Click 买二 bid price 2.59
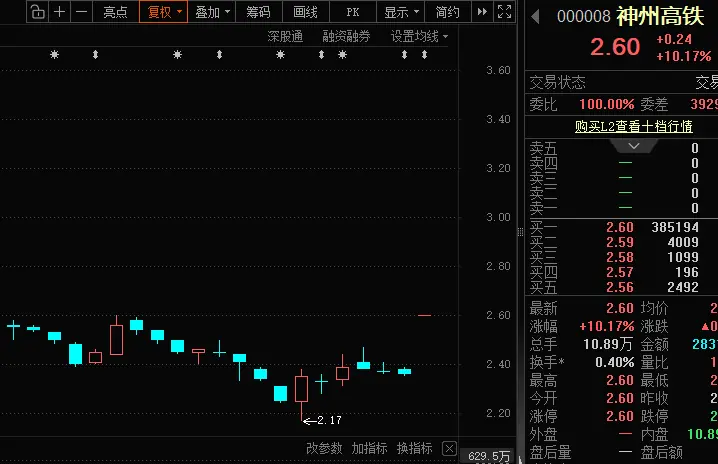Screen dimensions: 718x464 tap(620, 242)
